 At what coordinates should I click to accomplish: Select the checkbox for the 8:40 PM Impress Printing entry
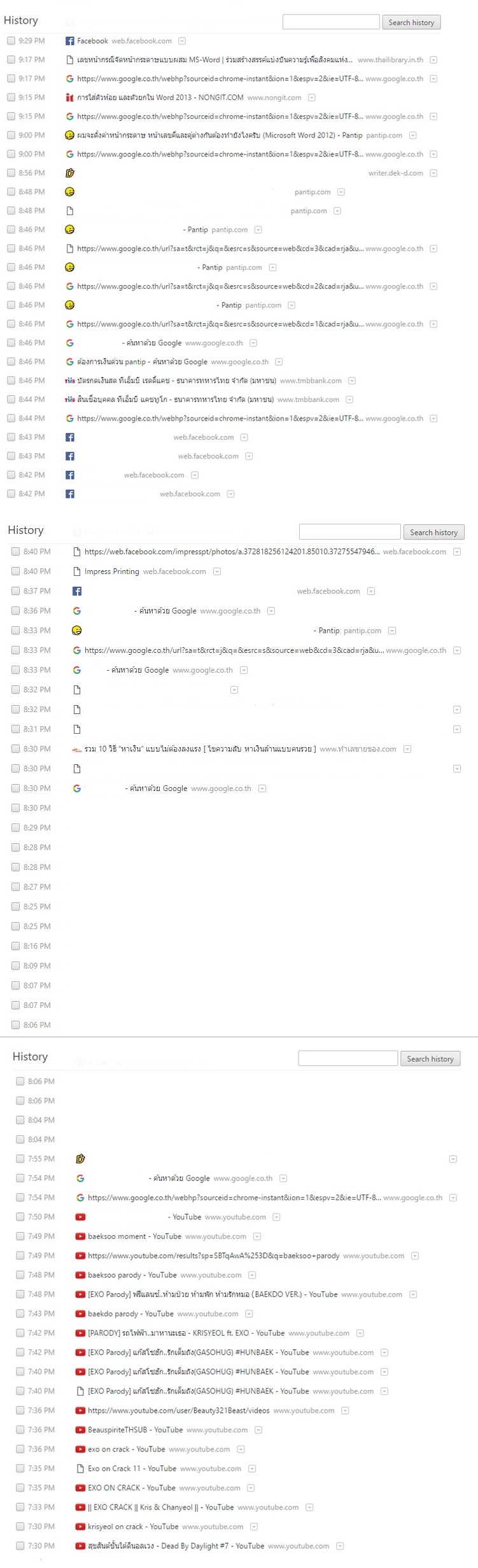coord(15,571)
